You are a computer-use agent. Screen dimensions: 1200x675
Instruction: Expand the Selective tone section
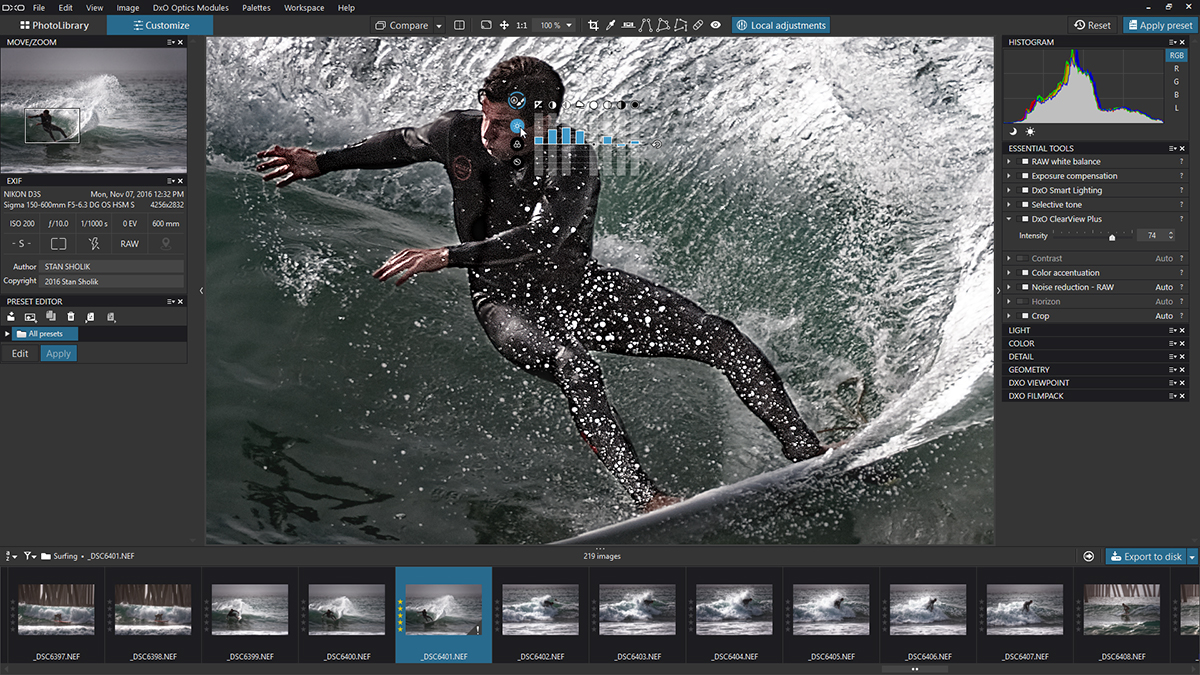pos(1011,205)
